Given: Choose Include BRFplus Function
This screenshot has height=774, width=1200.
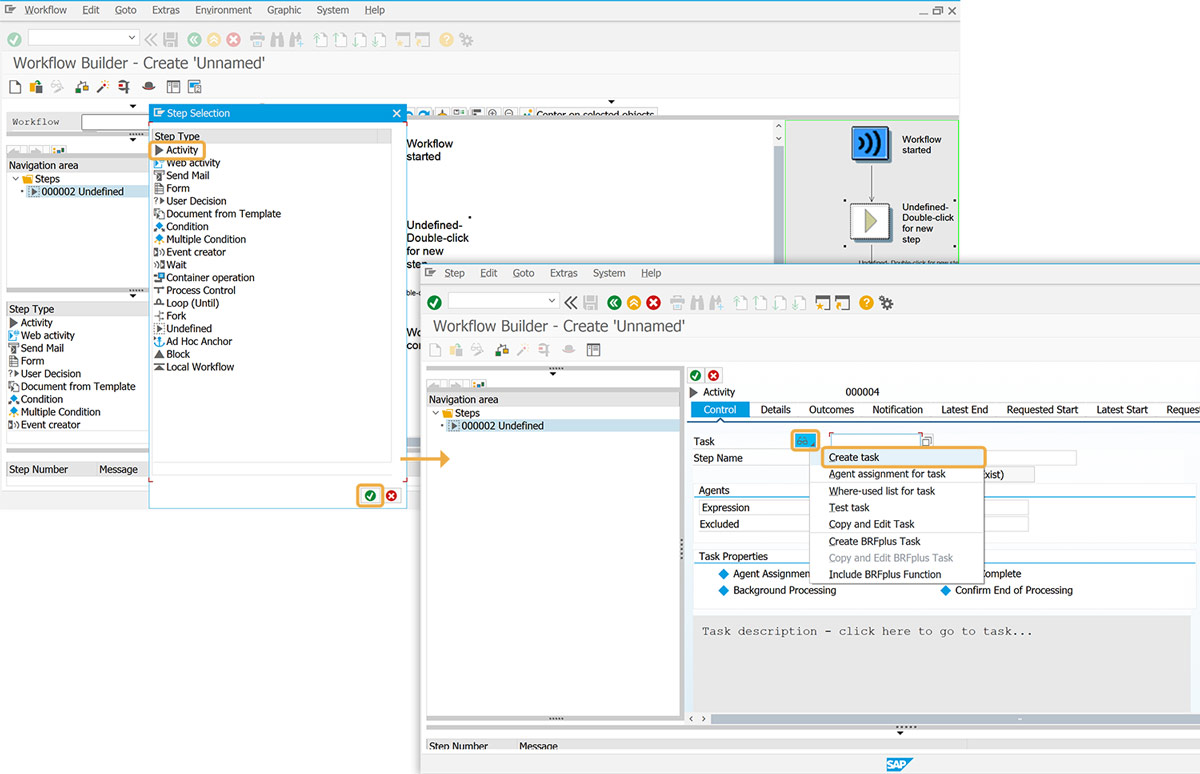Looking at the screenshot, I should [x=885, y=574].
